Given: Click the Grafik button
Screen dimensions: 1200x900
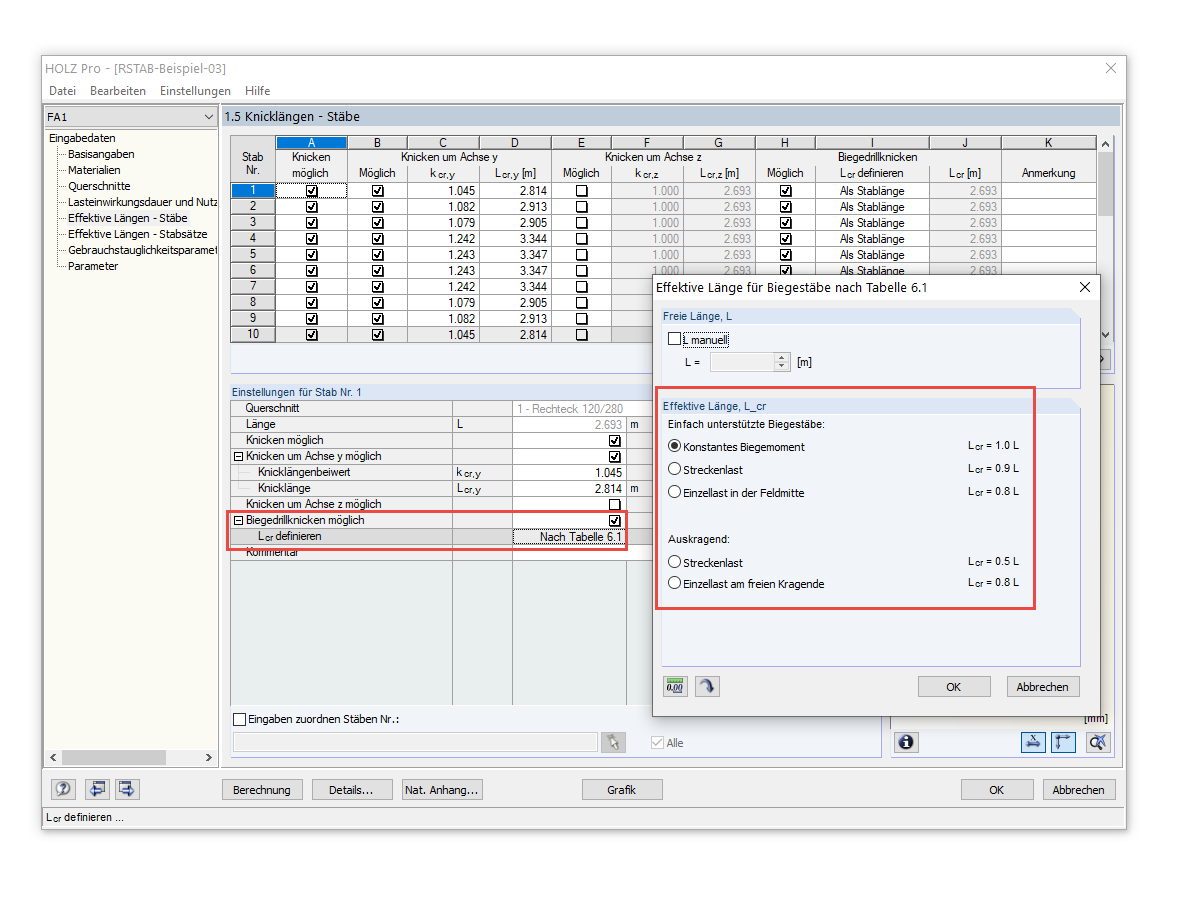Looking at the screenshot, I should click(x=621, y=790).
